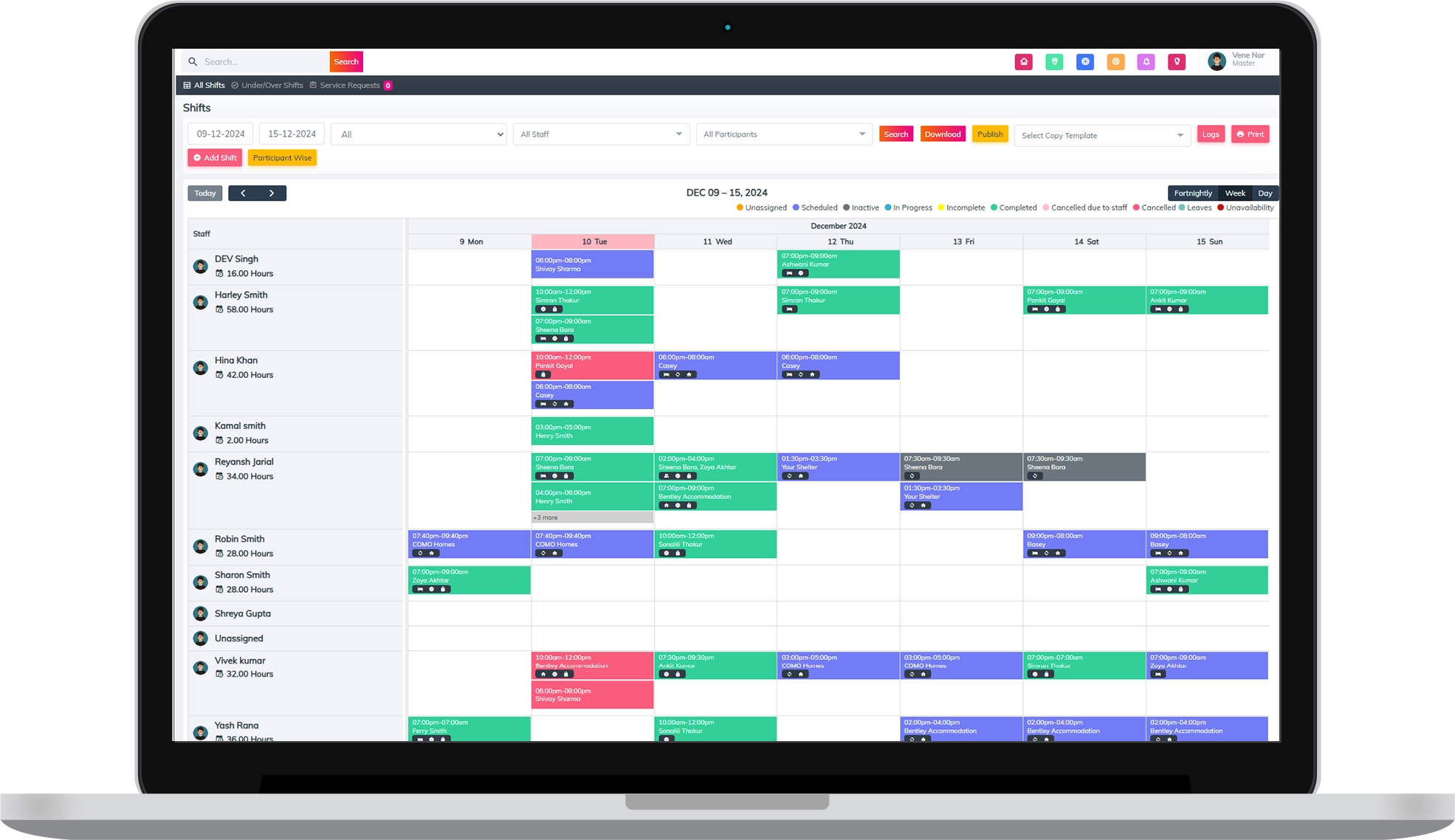Click the Print icon button
The image size is (1455, 840).
(1250, 133)
